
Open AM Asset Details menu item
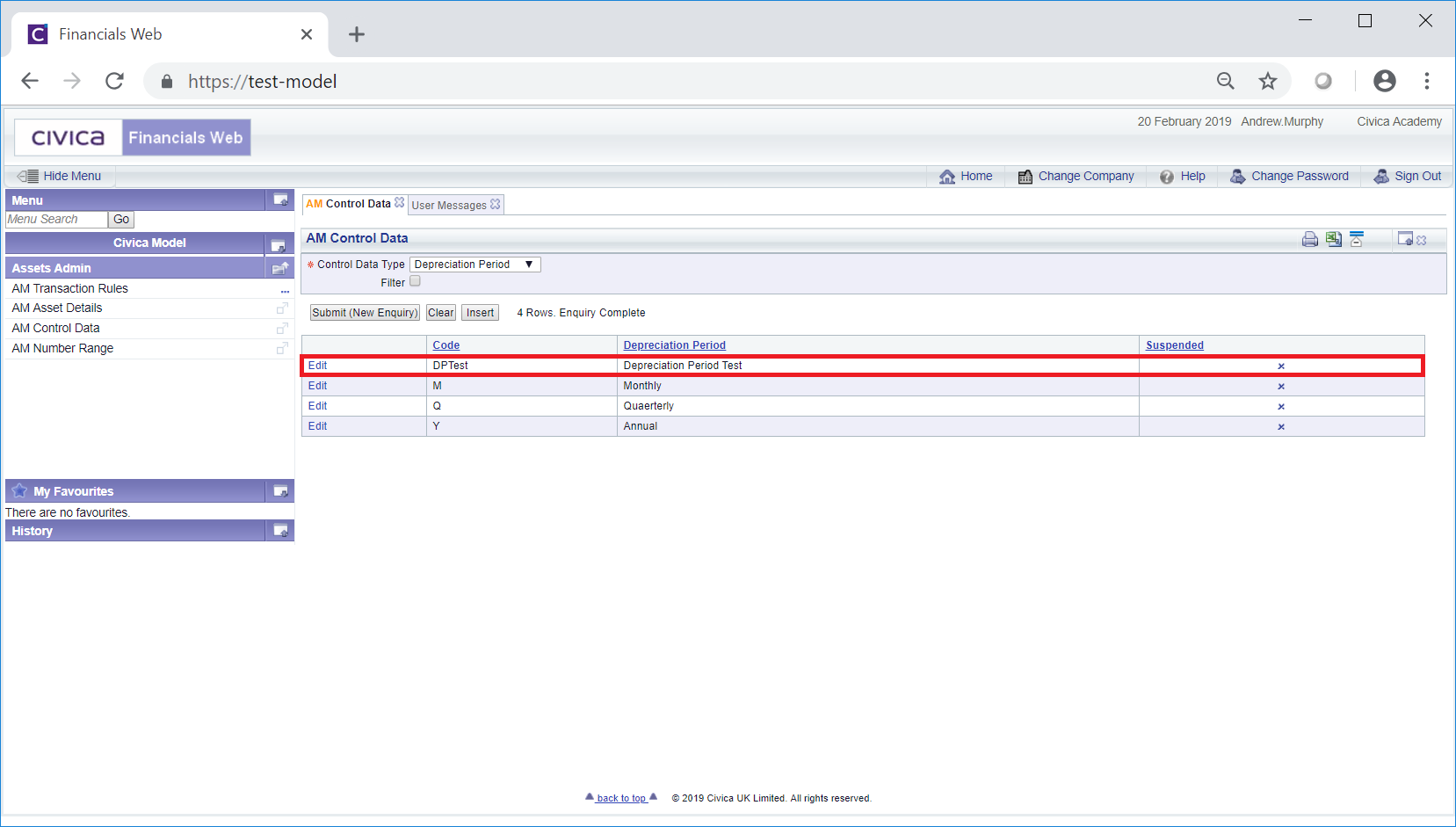pyautogui.click(x=57, y=308)
